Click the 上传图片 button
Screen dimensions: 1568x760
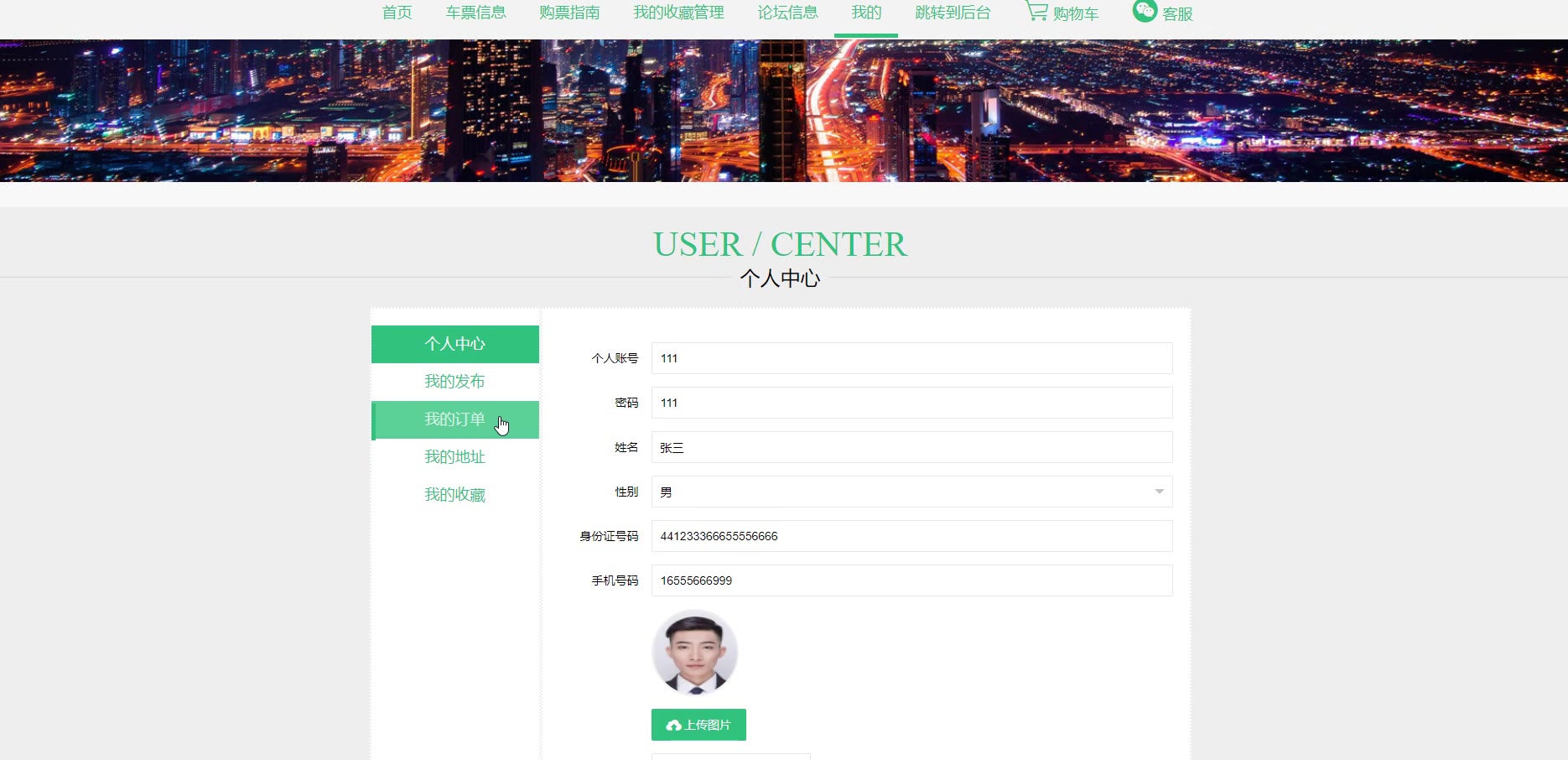pyautogui.click(x=698, y=725)
